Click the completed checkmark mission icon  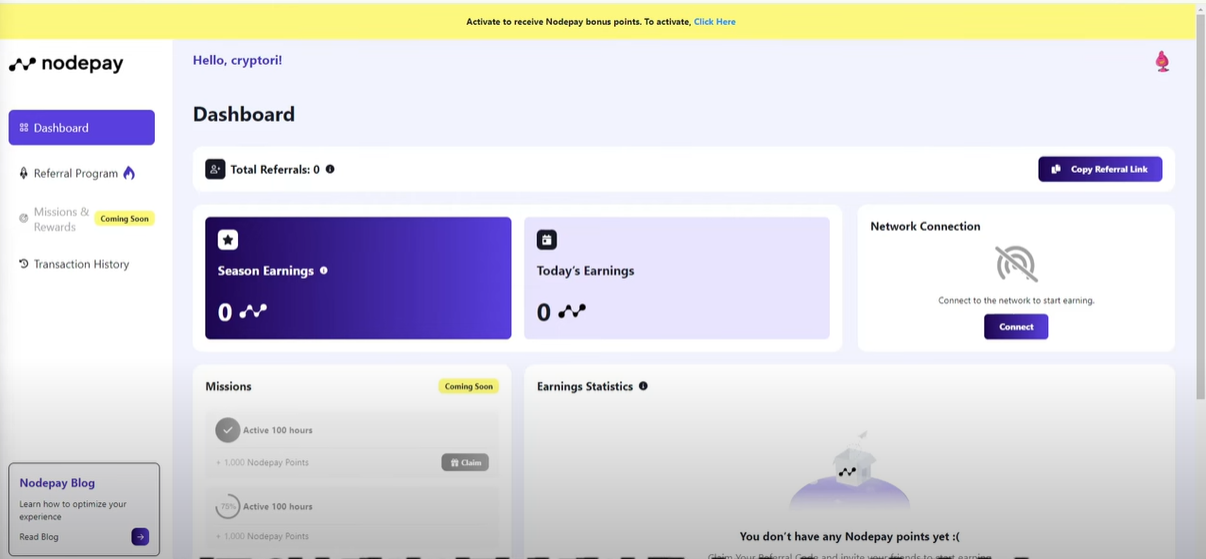(228, 430)
